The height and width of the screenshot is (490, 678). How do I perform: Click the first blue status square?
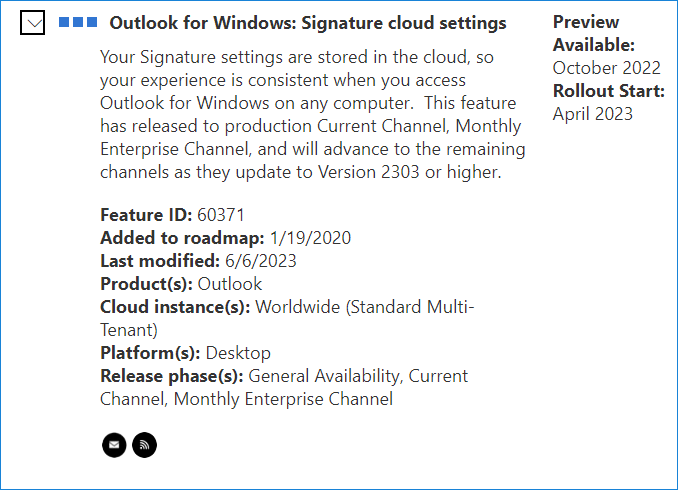point(64,22)
